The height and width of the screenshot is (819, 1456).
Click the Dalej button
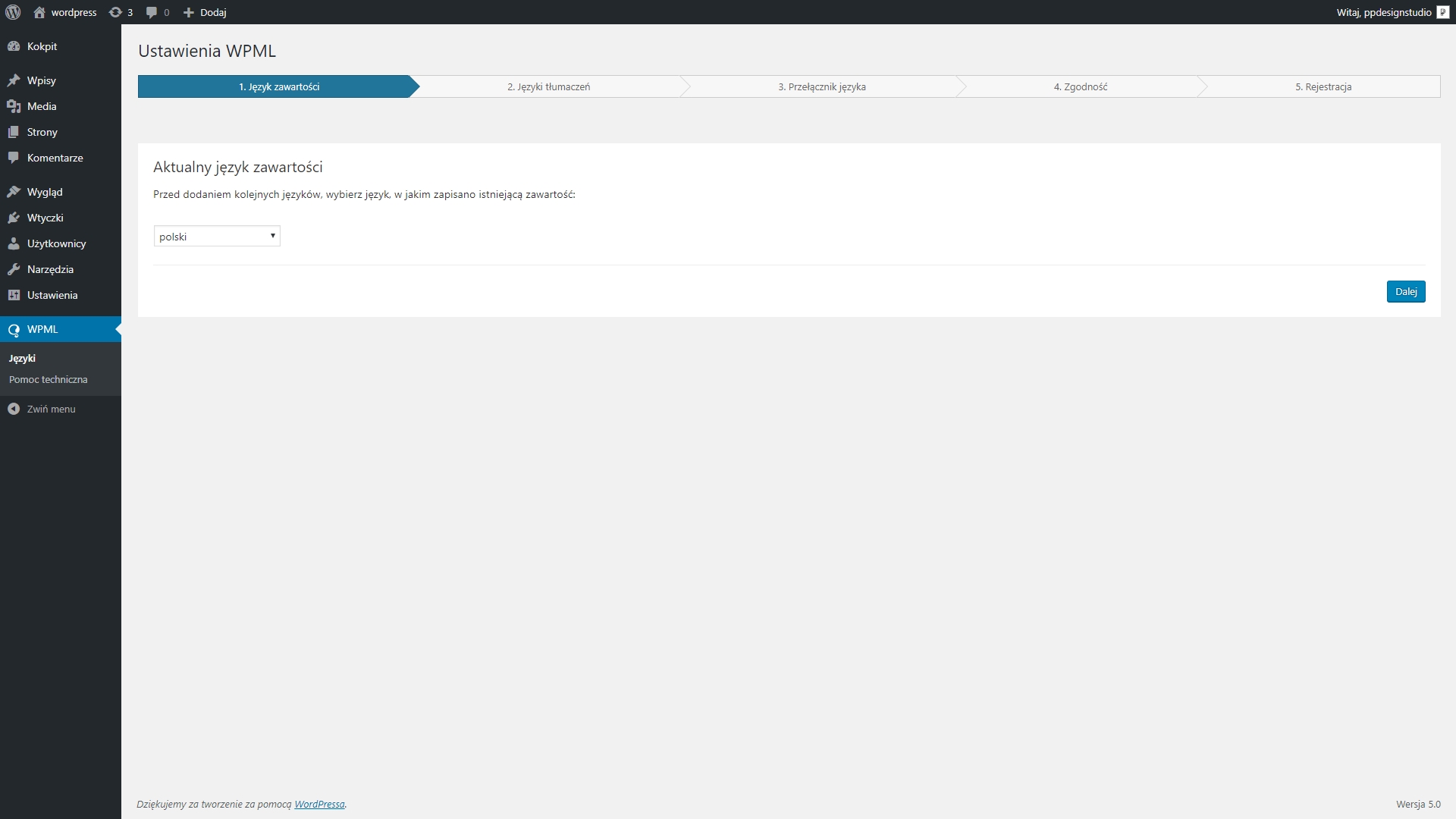[1406, 291]
